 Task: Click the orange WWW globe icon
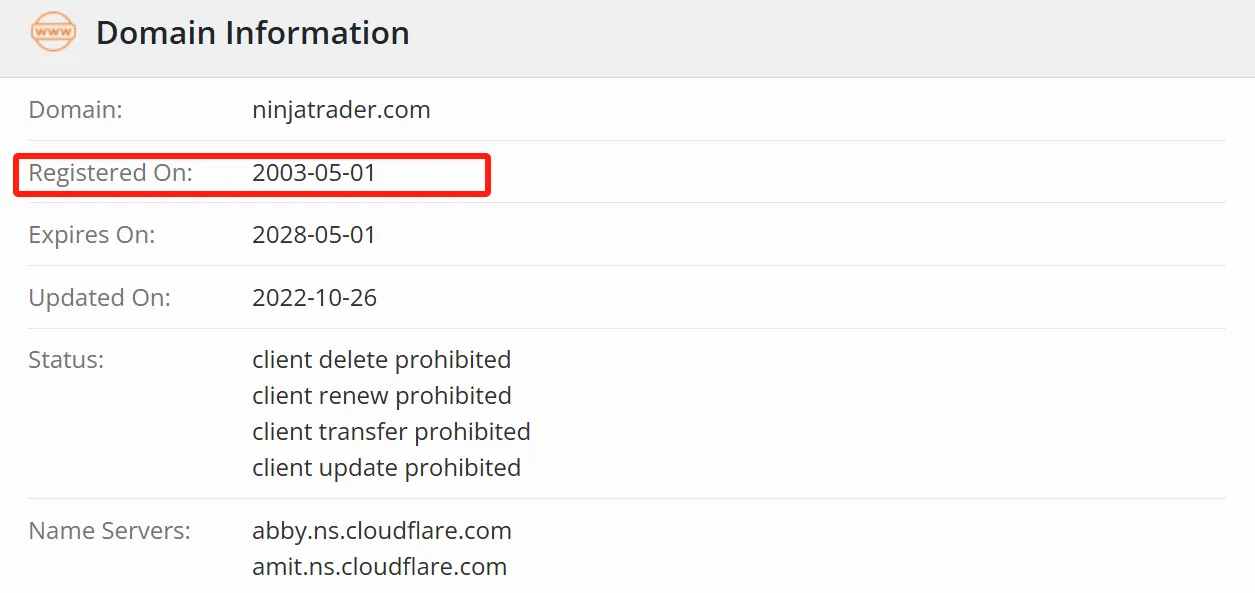[x=54, y=32]
